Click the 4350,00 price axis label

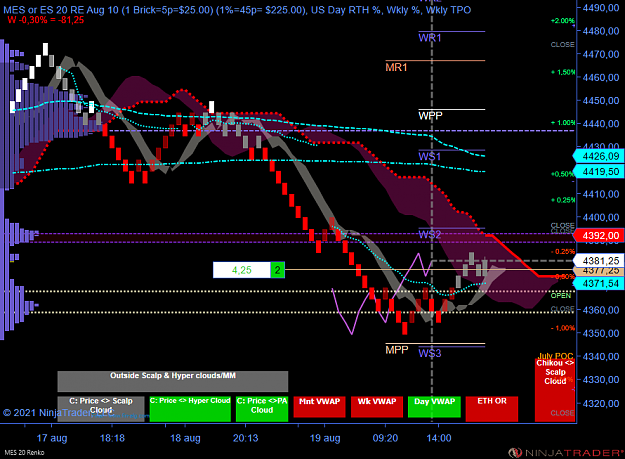point(601,333)
